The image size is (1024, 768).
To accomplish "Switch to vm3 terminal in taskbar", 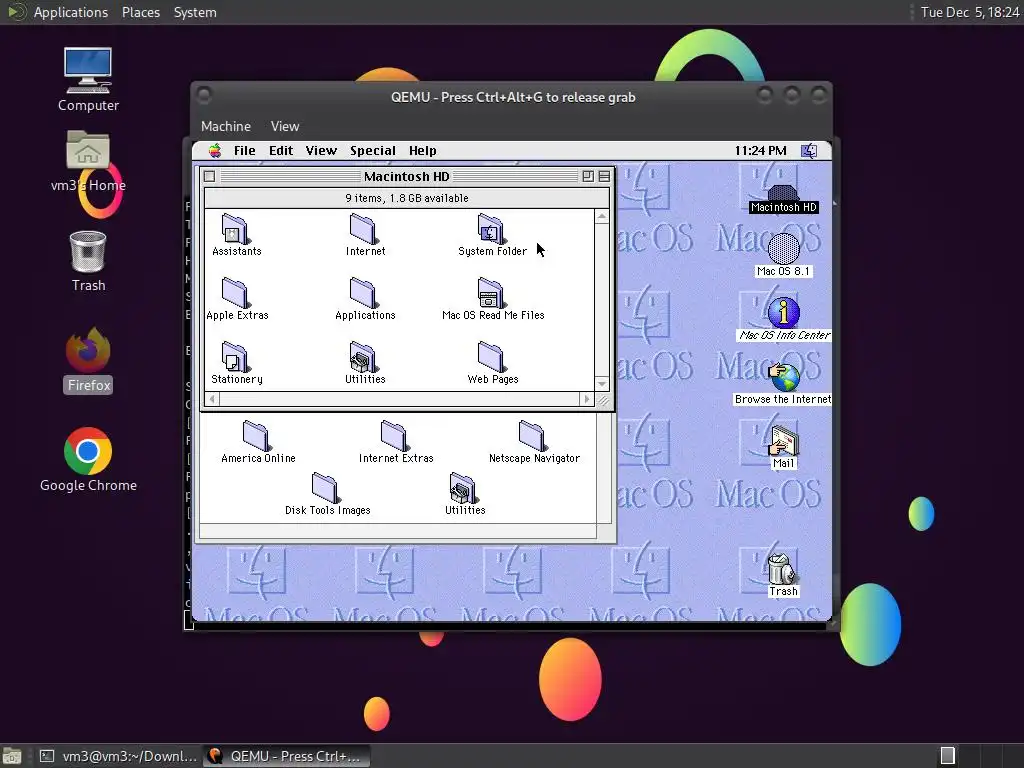I will pos(118,756).
